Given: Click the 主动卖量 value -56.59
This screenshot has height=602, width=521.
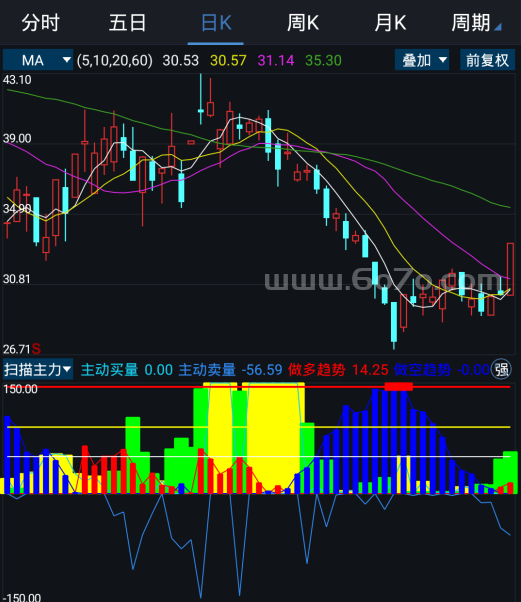Looking at the screenshot, I should click(262, 370).
